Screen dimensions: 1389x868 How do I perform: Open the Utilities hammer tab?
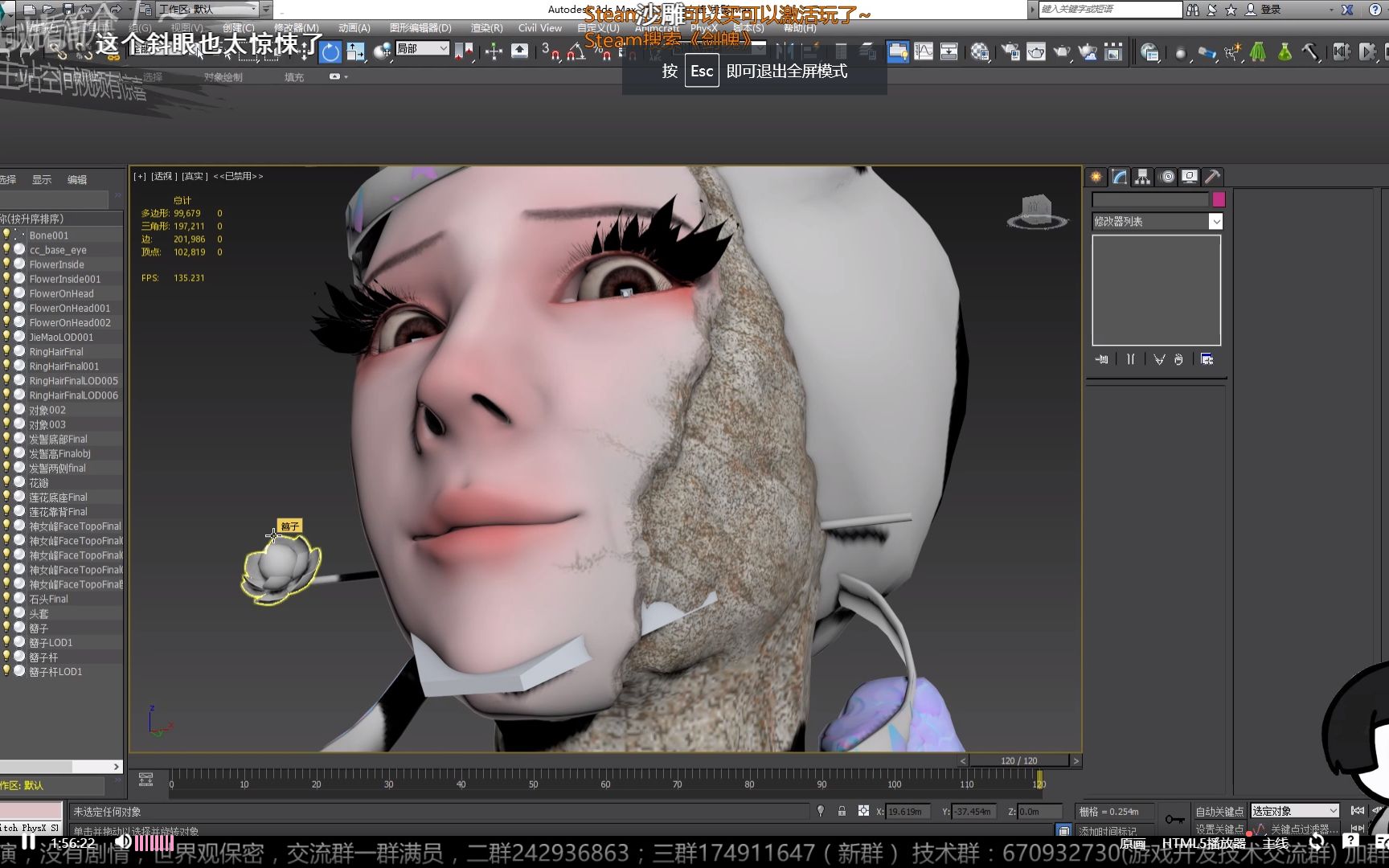point(1212,177)
